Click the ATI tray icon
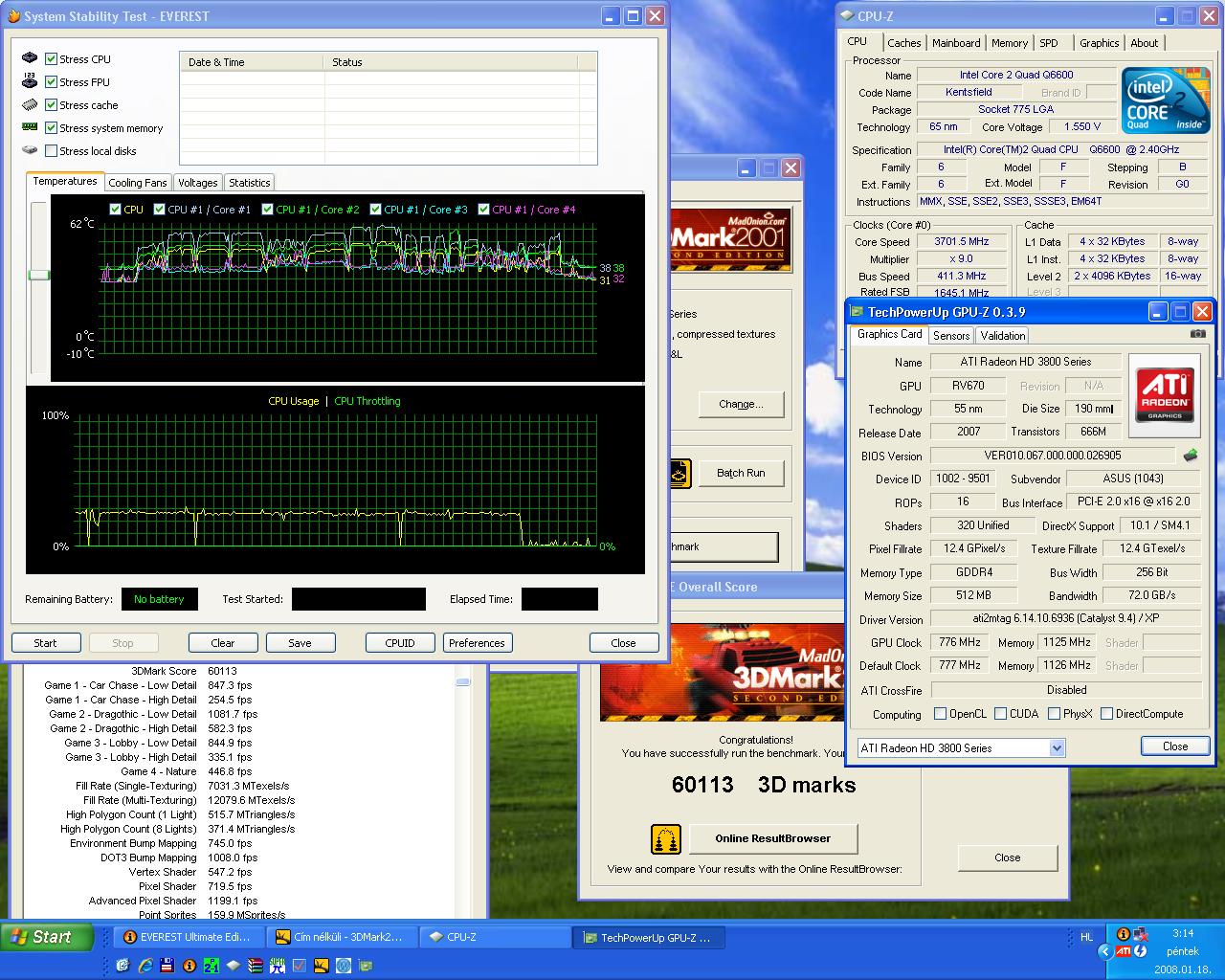Screen dimensions: 1225x980 point(1124,951)
